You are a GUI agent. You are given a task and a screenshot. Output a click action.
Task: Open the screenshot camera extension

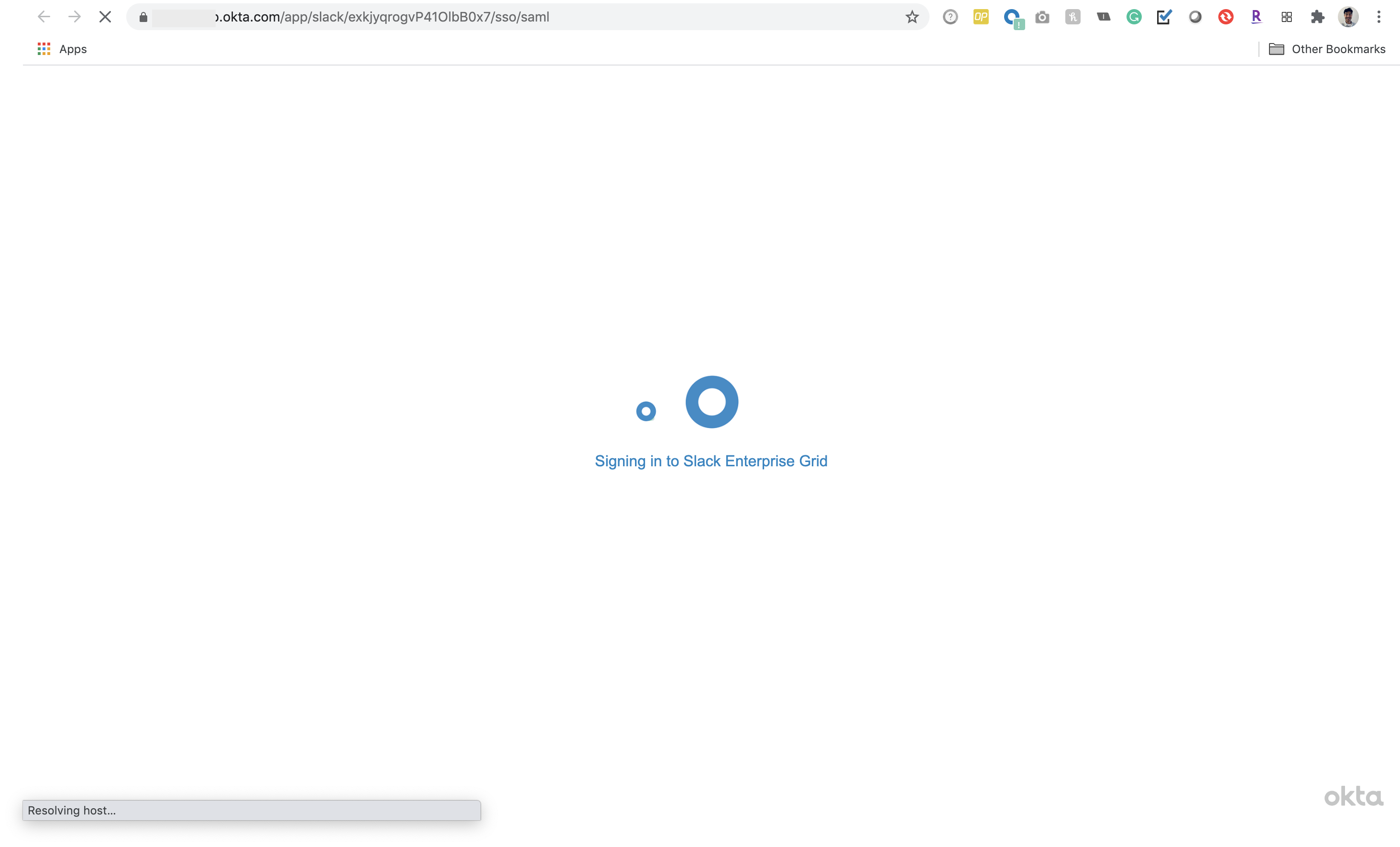point(1043,17)
